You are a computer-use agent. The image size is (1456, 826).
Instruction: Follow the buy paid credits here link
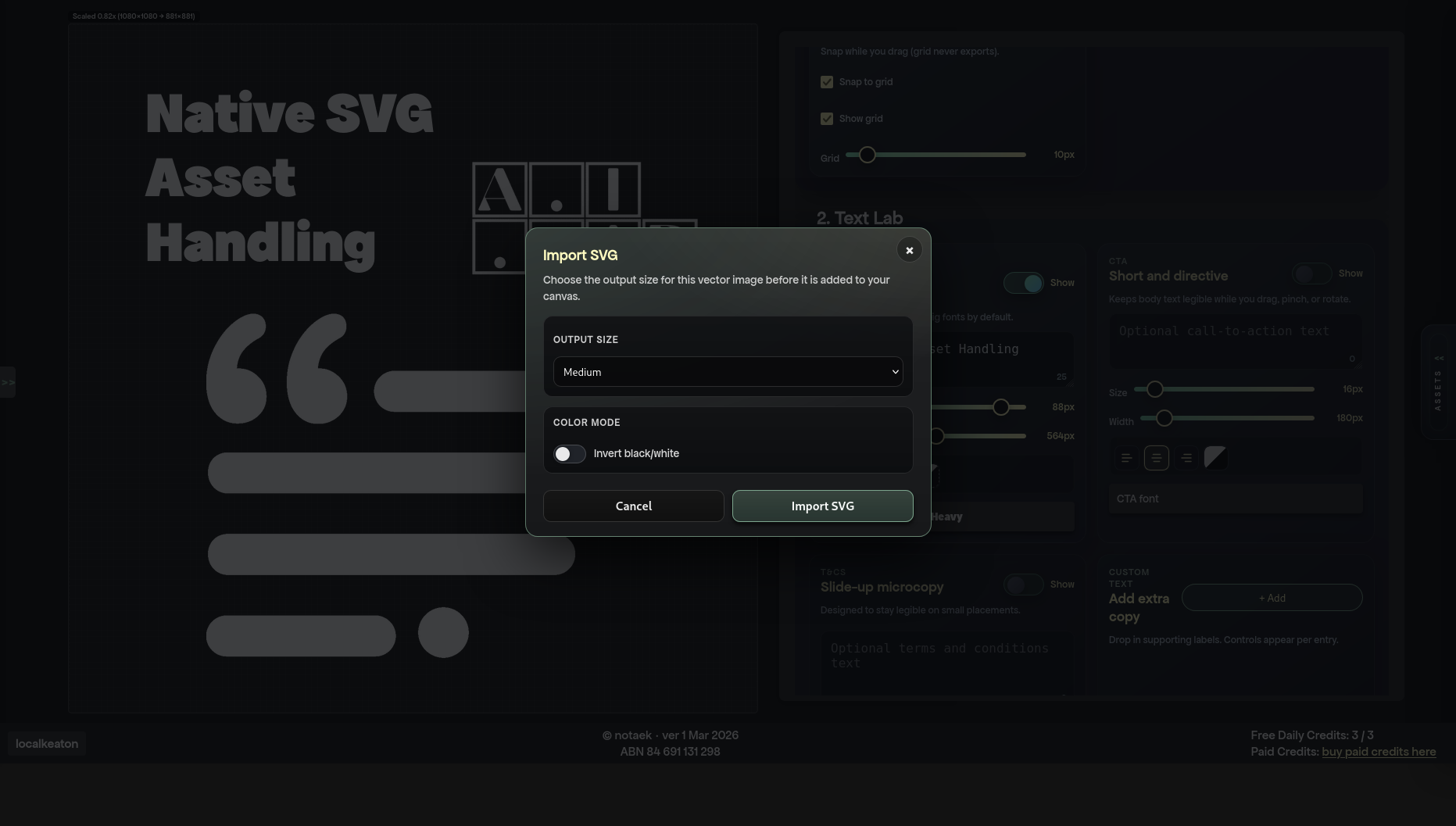[x=1379, y=751]
